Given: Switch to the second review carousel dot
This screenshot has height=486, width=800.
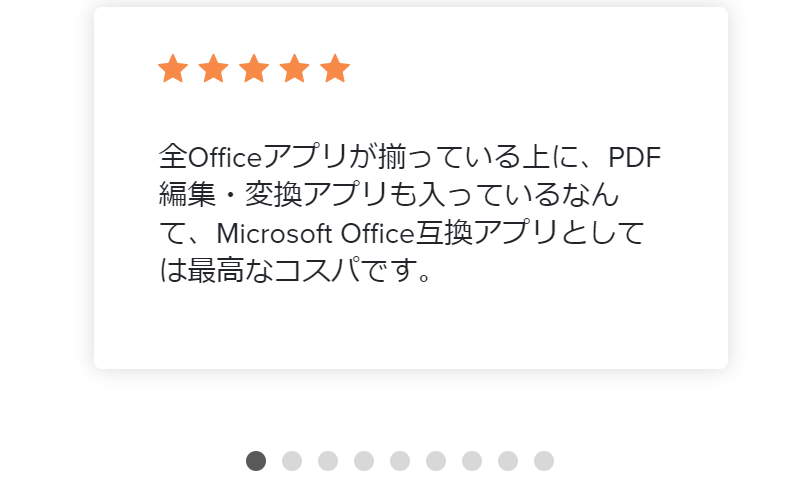Looking at the screenshot, I should [292, 460].
